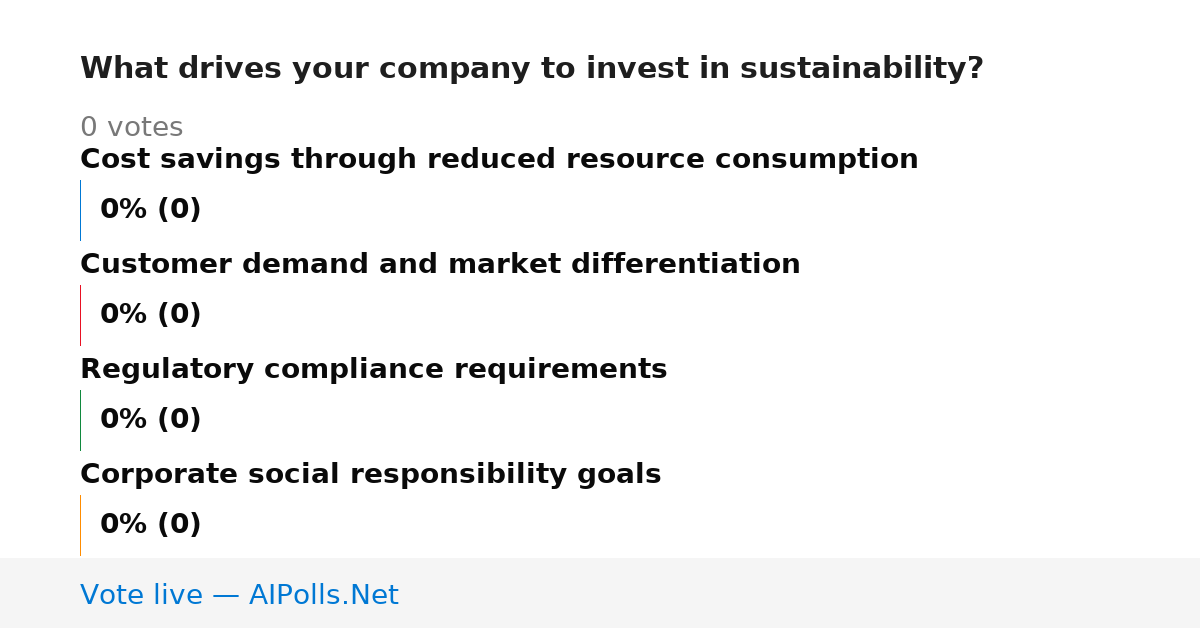Select Cost savings through reduced resource consumption
This screenshot has width=1200, height=628.
click(499, 160)
